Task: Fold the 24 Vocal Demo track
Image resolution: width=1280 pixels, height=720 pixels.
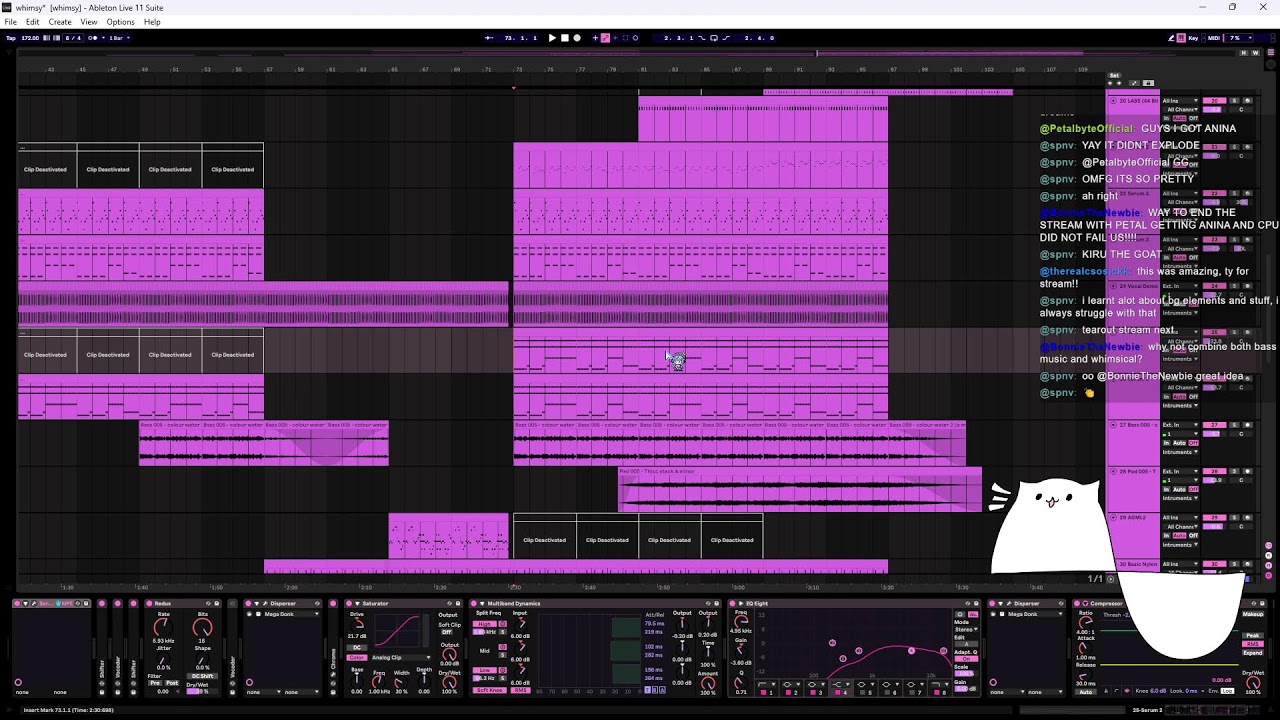Action: point(1113,285)
